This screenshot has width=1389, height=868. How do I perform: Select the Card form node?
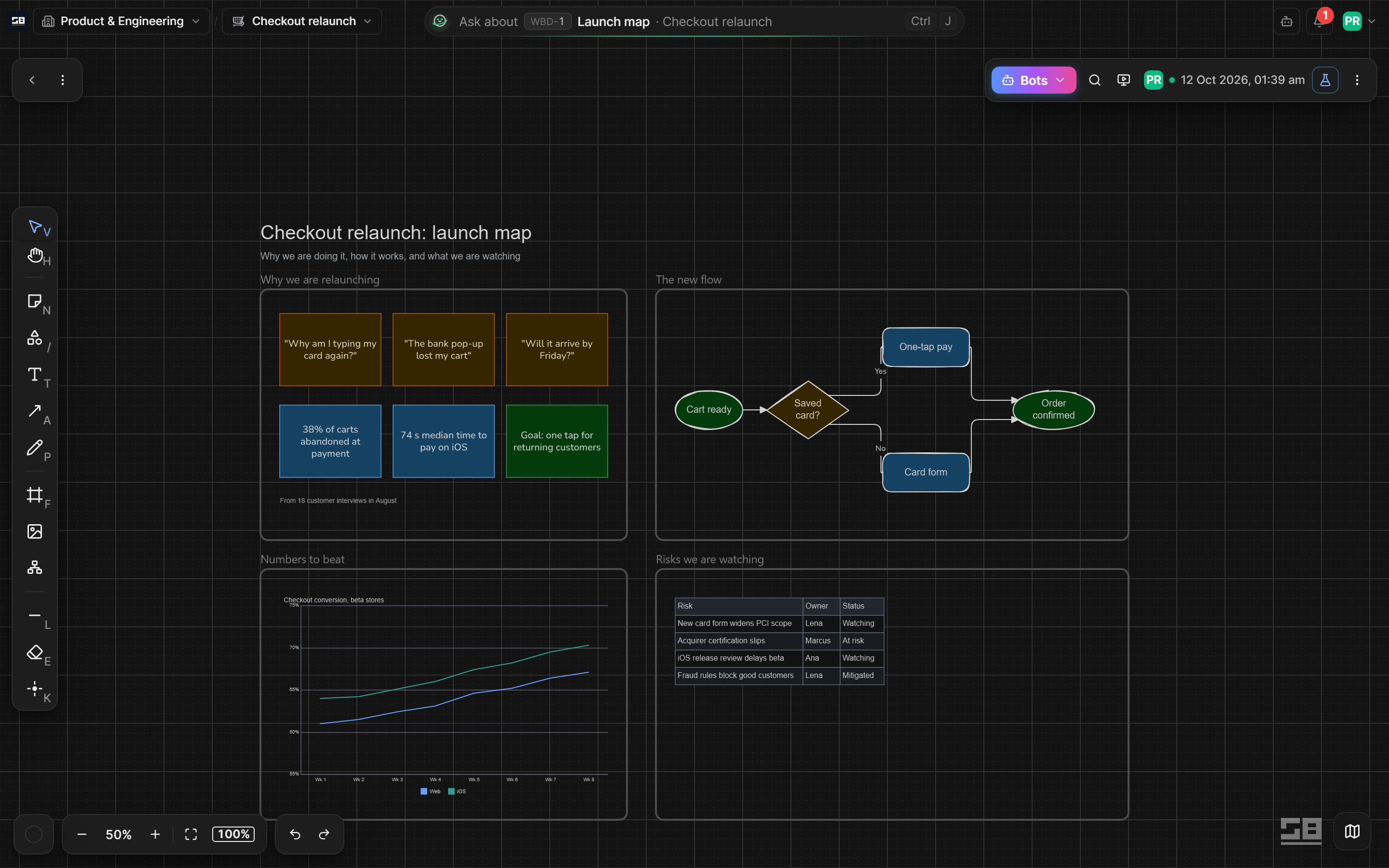point(926,473)
